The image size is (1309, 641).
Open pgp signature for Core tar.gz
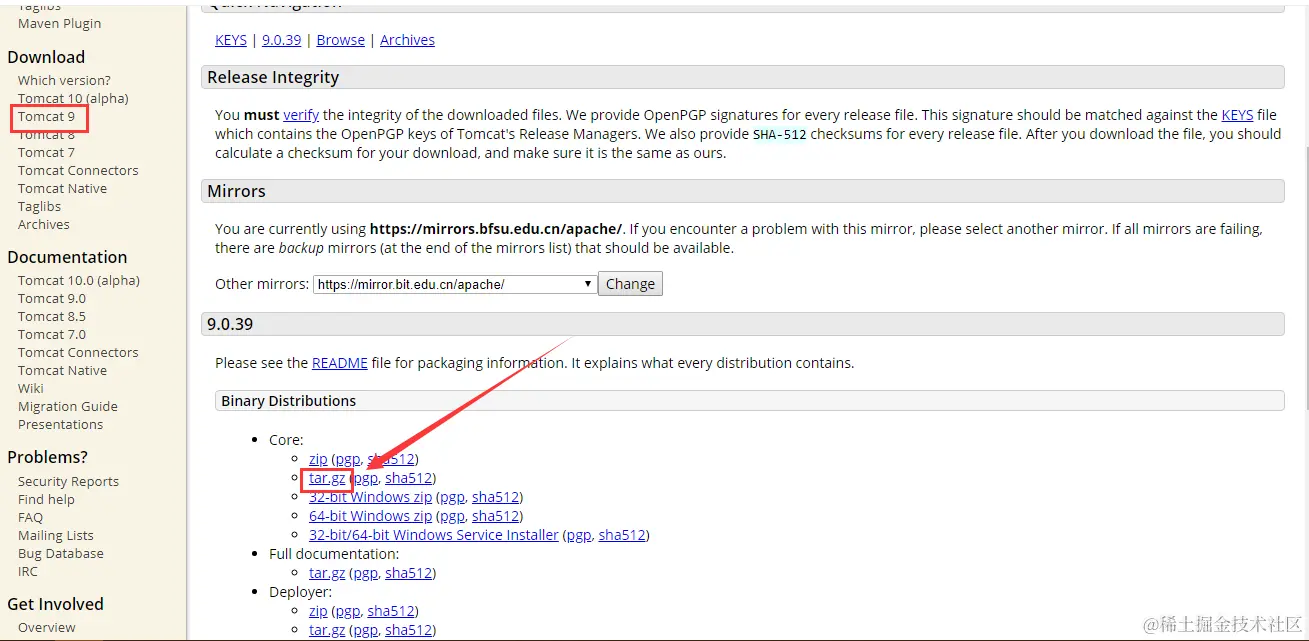pos(365,478)
